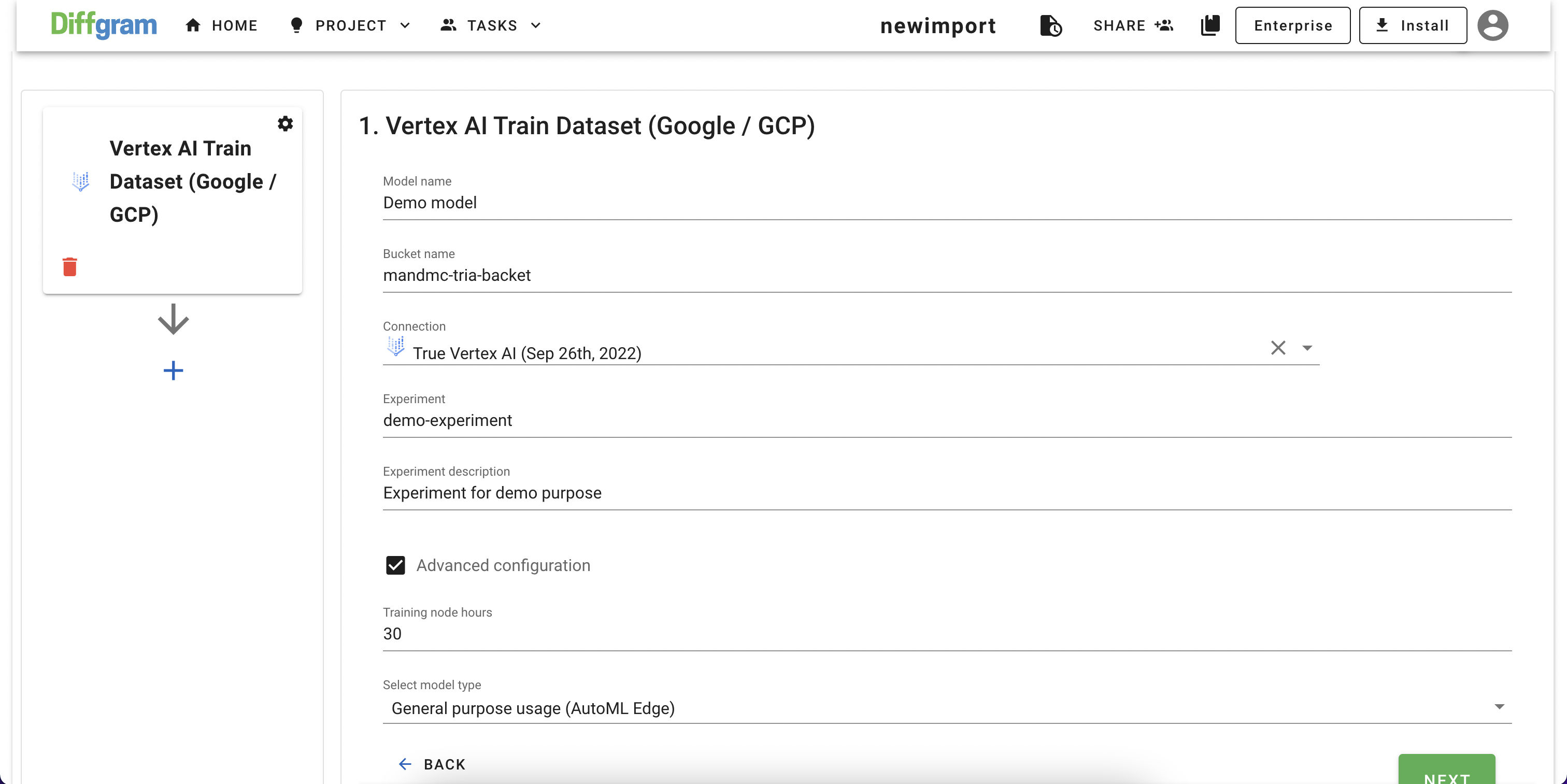1567x784 pixels.
Task: Open the documentation books icon
Action: (x=1210, y=25)
